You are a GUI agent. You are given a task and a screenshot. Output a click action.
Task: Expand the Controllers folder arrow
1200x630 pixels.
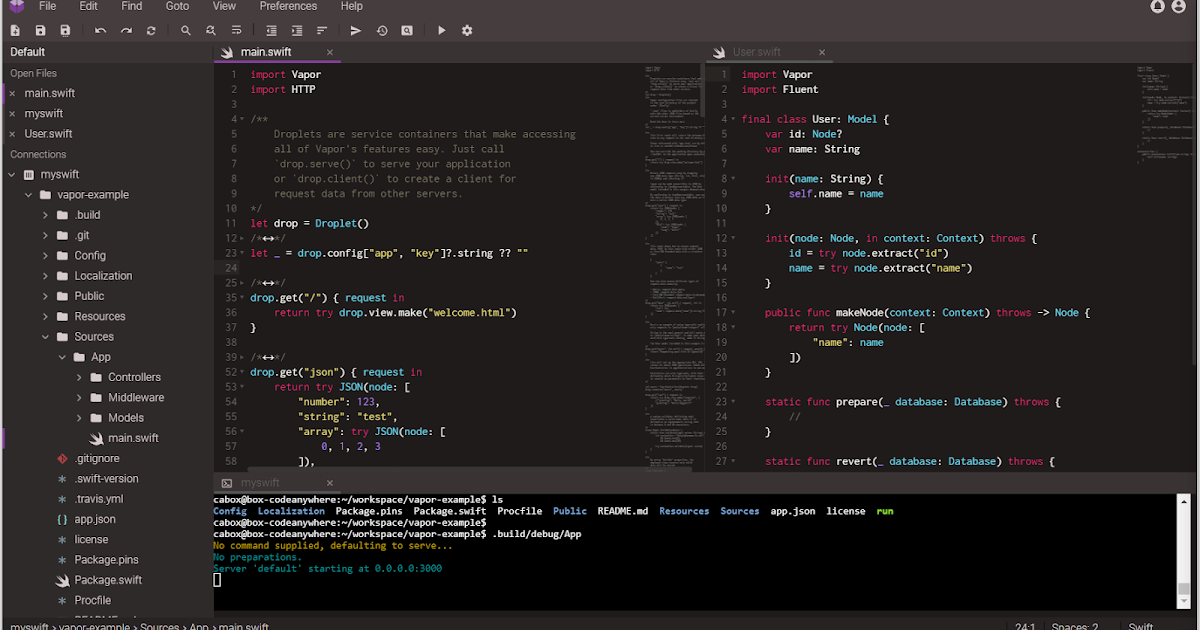coord(80,378)
